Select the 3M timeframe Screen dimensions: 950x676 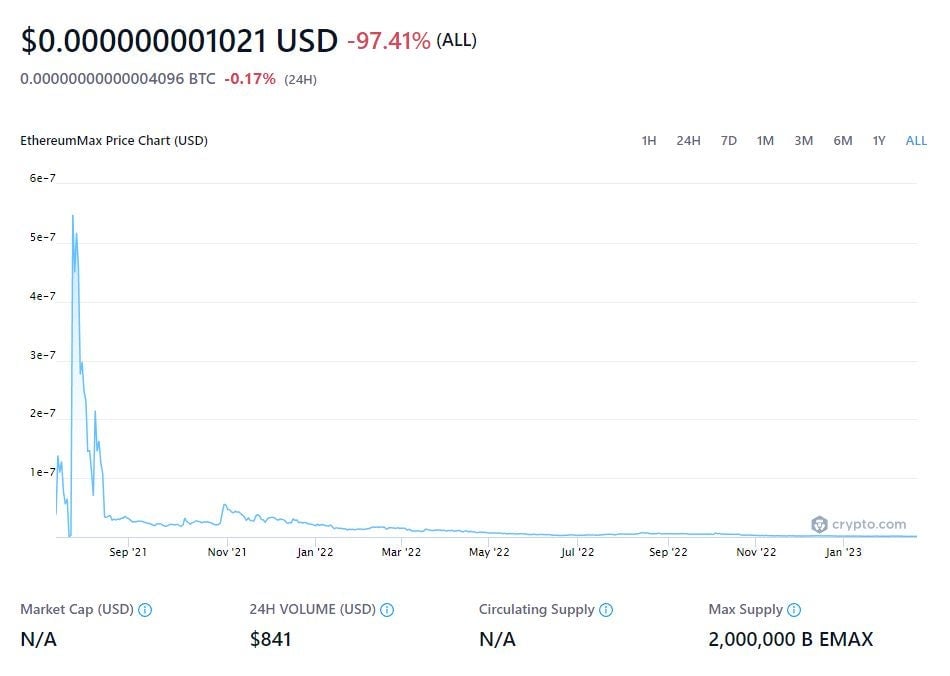tap(803, 141)
